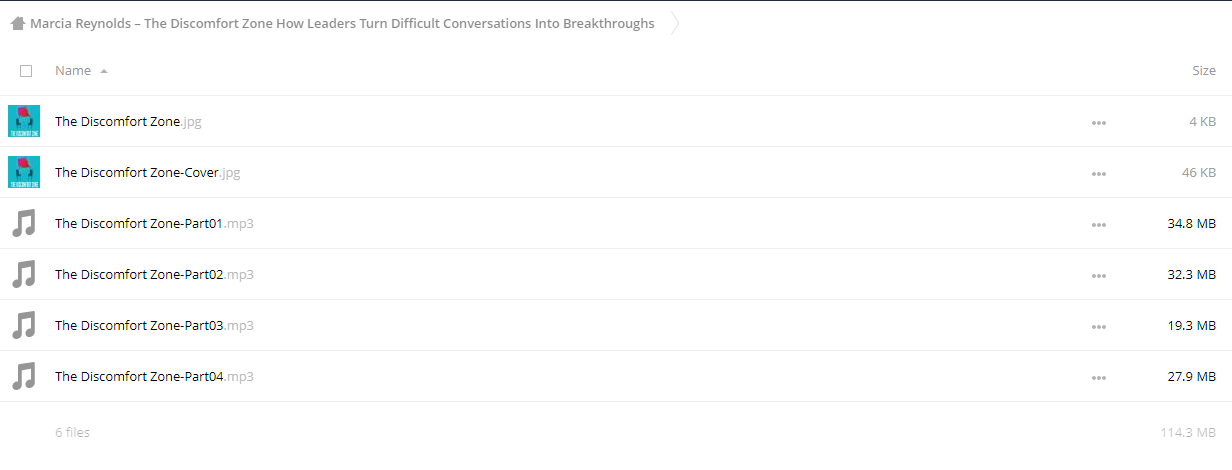Click the home icon in breadcrumb
Image resolution: width=1232 pixels, height=470 pixels.
pyautogui.click(x=18, y=23)
